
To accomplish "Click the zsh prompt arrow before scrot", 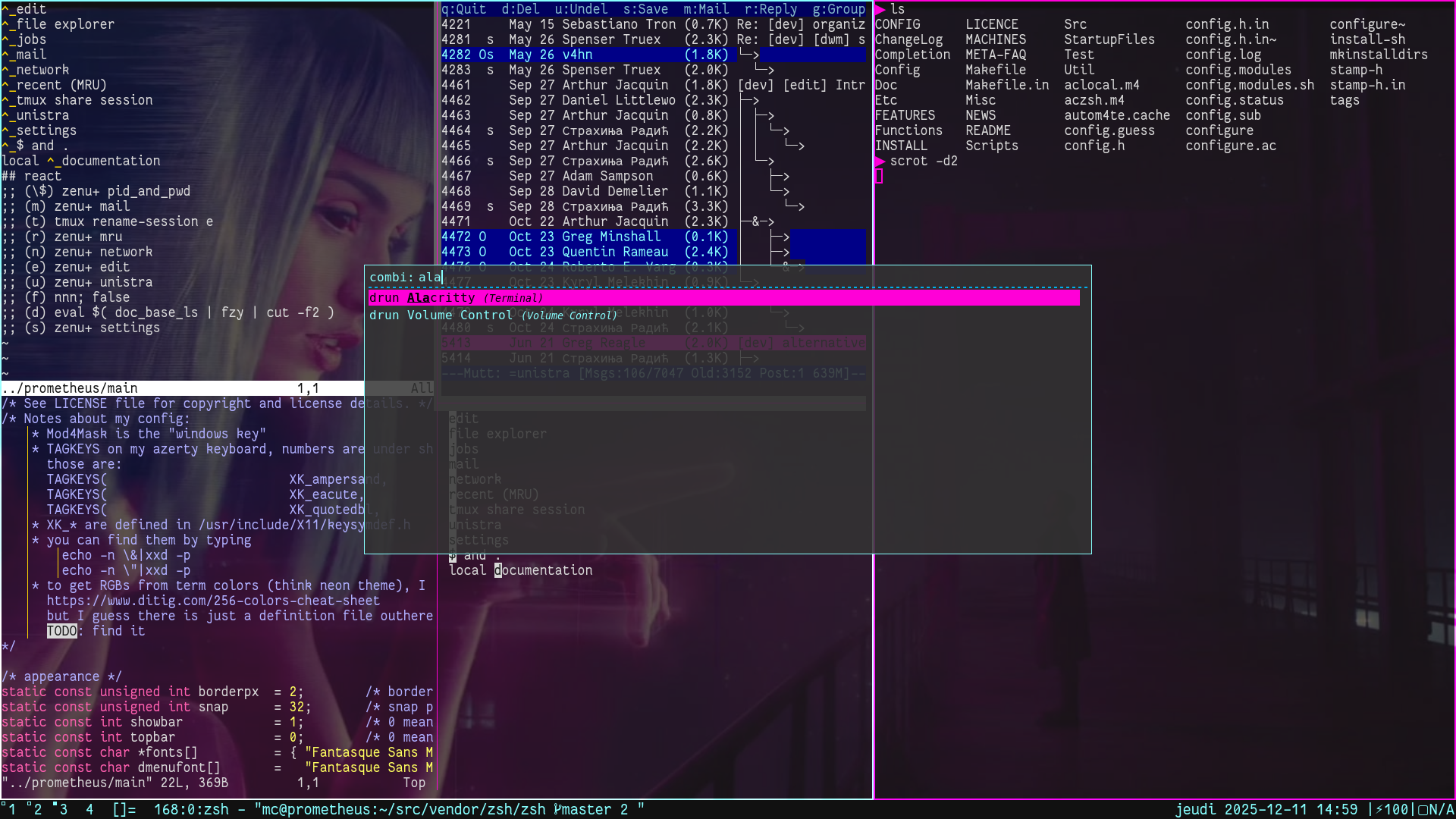I will [880, 161].
